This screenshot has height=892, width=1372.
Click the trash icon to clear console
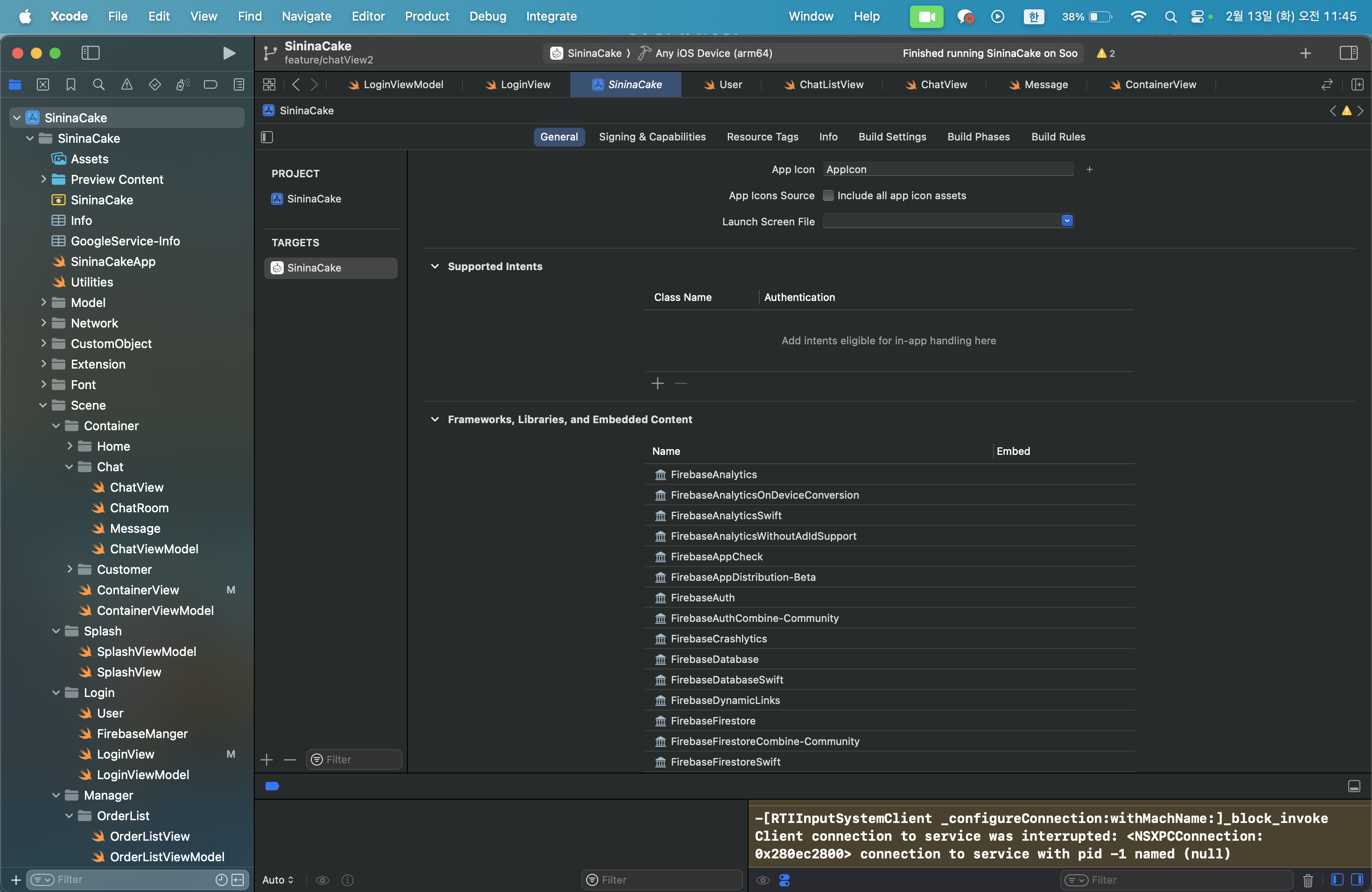pyautogui.click(x=1308, y=880)
